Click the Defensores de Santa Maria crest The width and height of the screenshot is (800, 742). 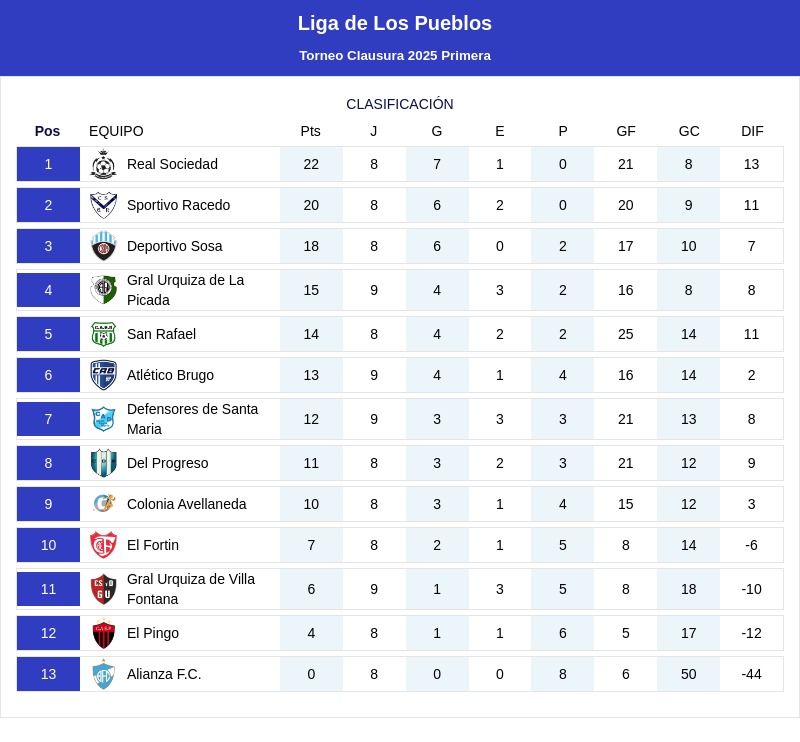pyautogui.click(x=104, y=419)
